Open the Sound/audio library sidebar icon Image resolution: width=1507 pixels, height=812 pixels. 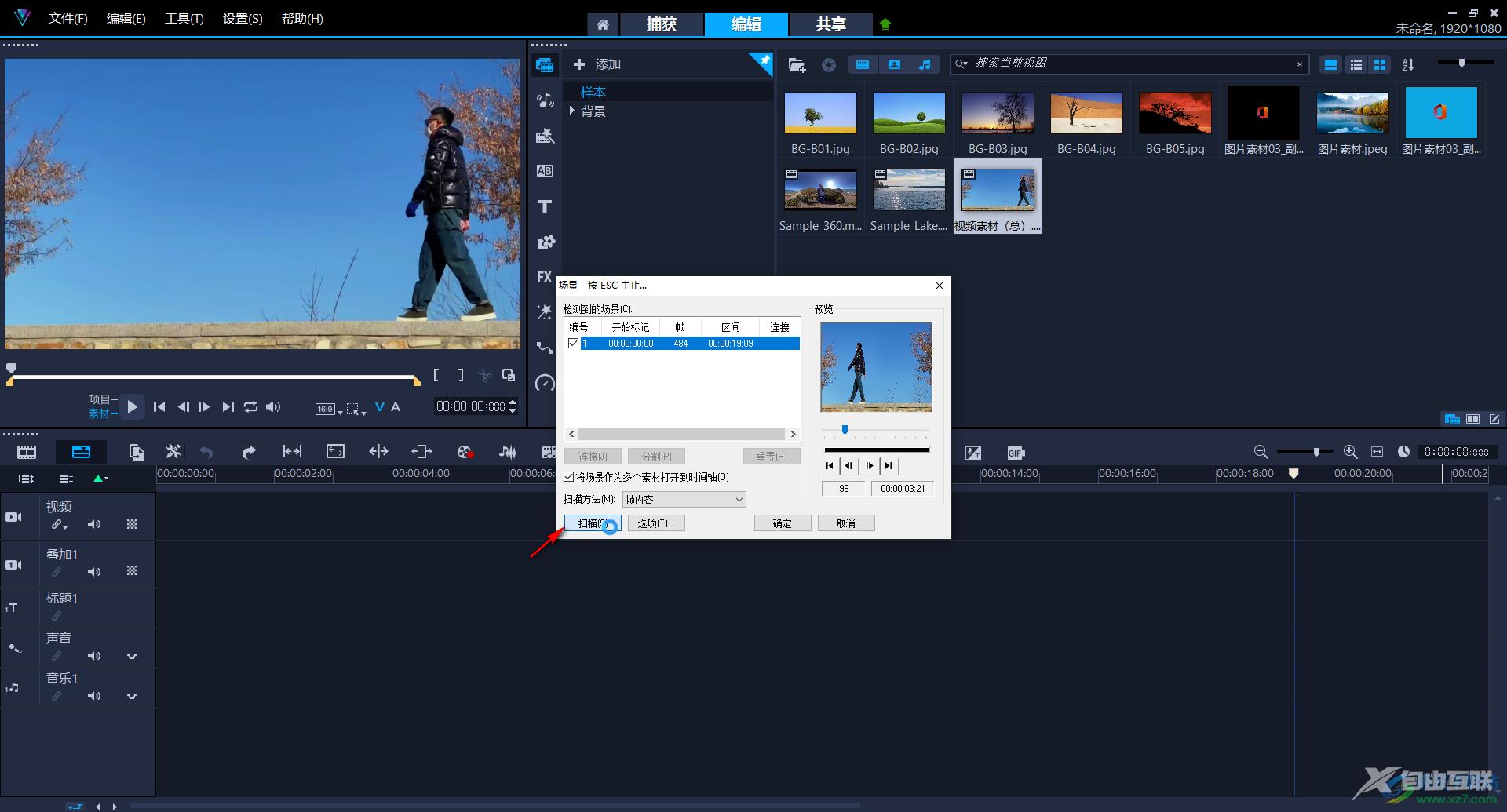pos(545,100)
